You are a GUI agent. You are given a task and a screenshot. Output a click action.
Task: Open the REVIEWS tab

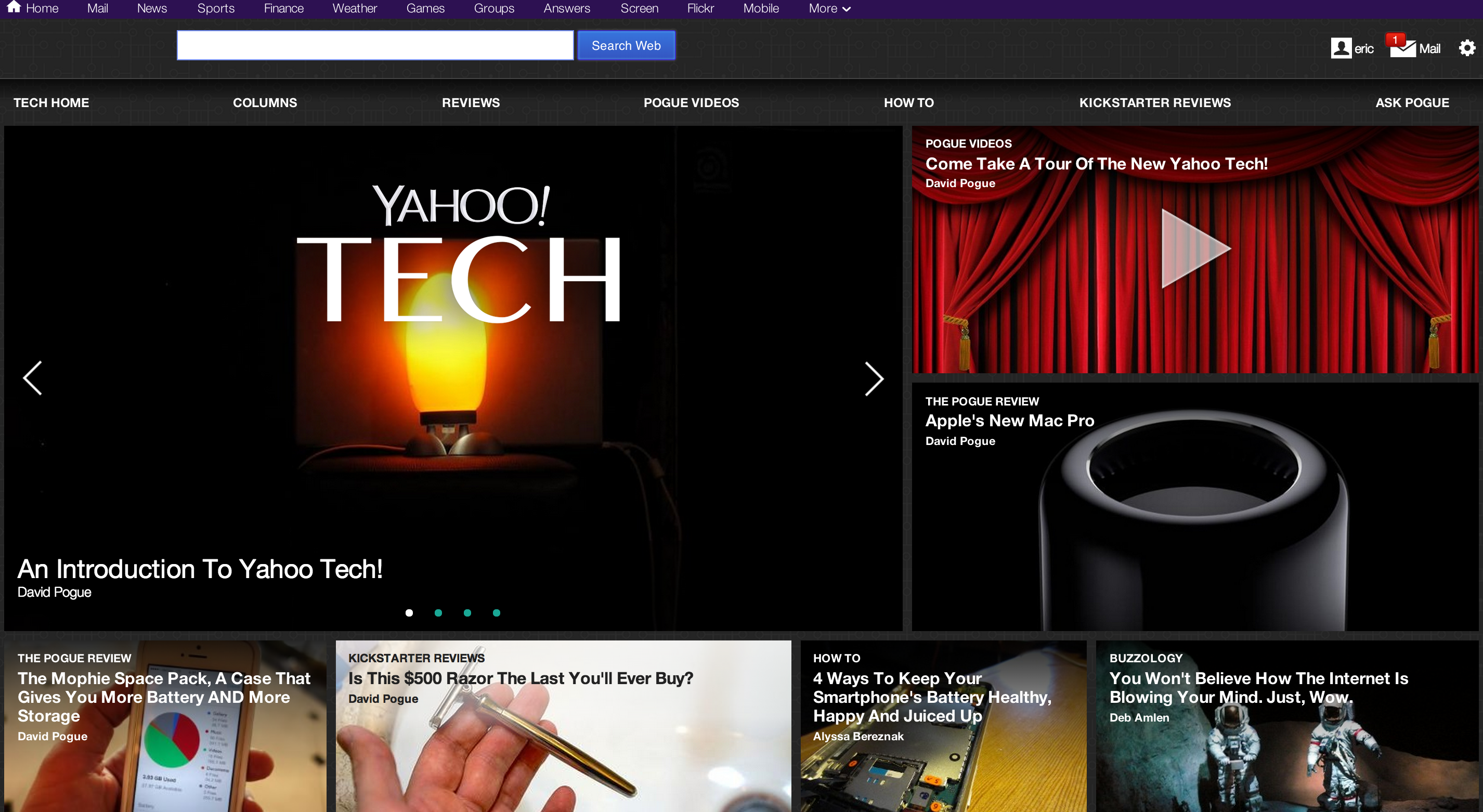[471, 102]
